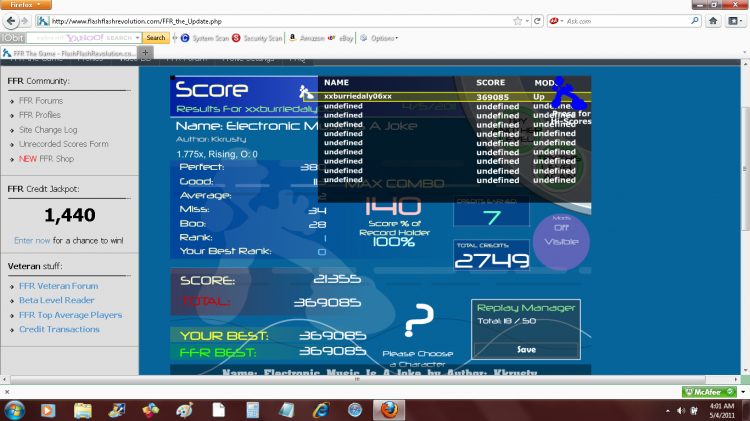750x421 pixels.
Task: Open the Firefox application menu
Action: pyautogui.click(x=26, y=5)
